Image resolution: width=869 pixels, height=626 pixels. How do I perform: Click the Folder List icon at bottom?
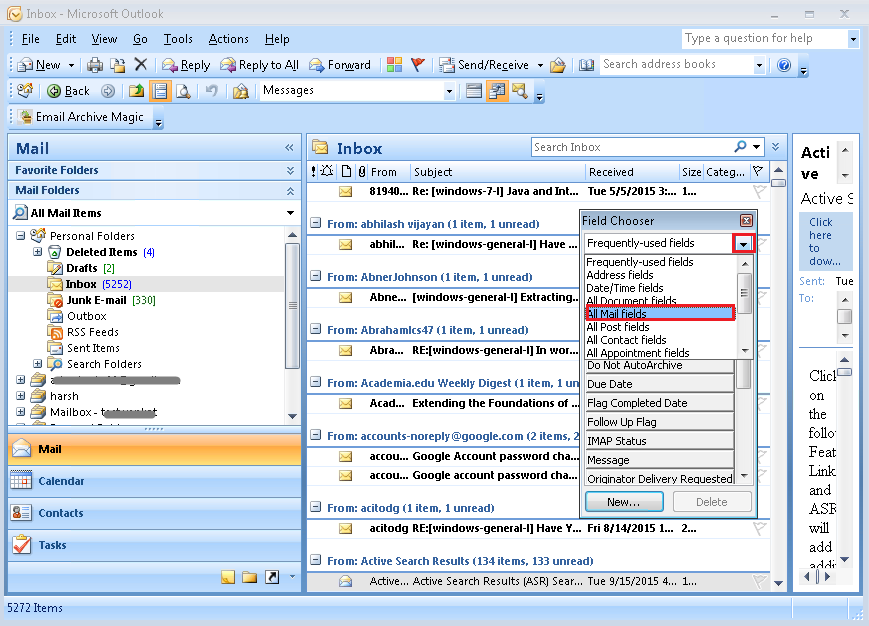(249, 577)
